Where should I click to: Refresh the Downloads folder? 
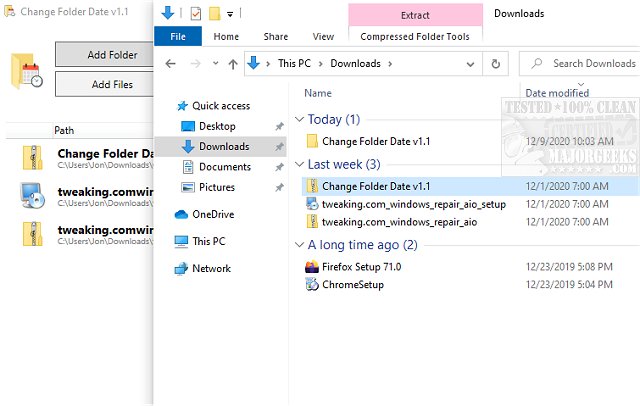496,64
